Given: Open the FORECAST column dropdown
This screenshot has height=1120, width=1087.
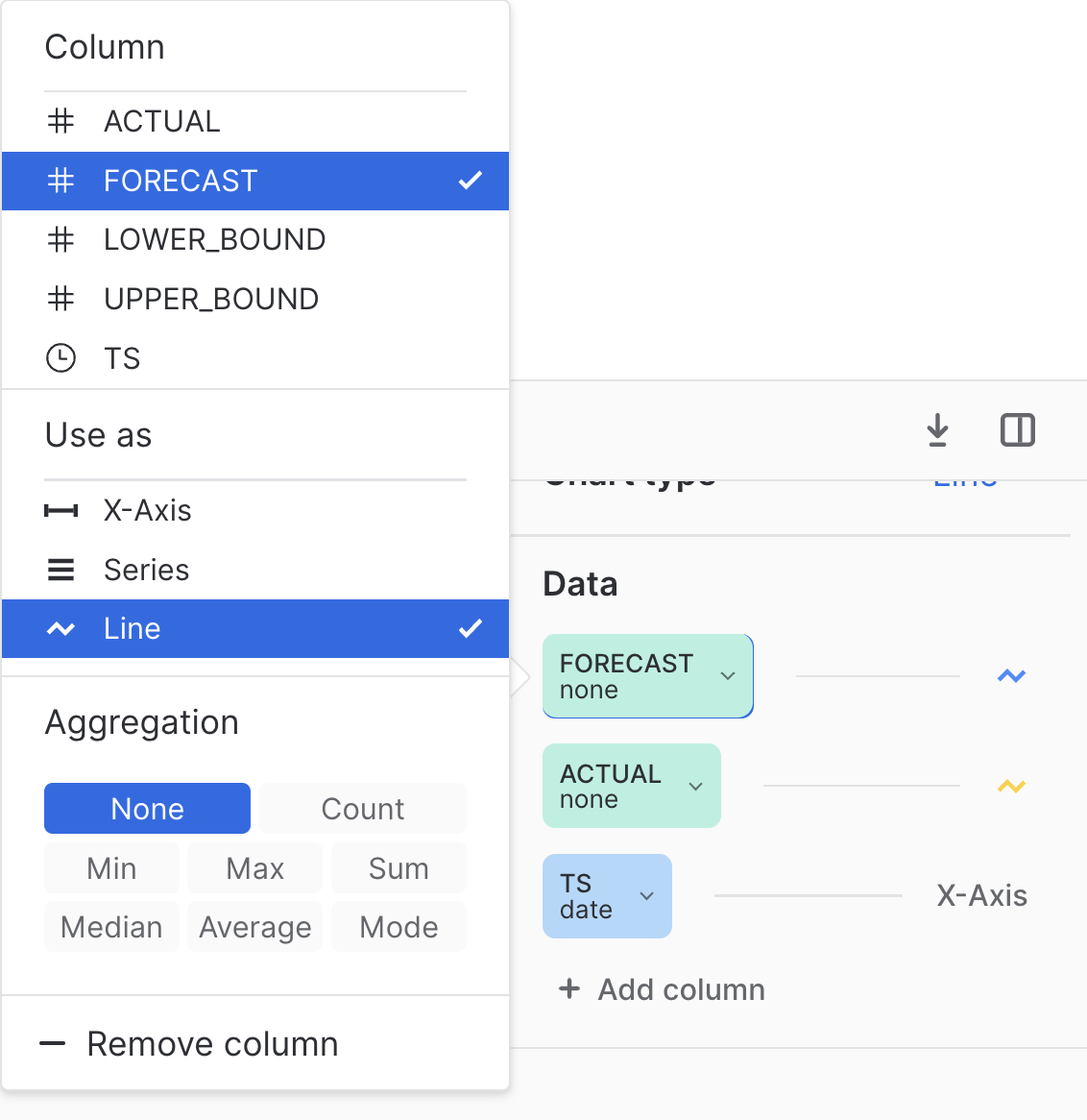Looking at the screenshot, I should 728,675.
